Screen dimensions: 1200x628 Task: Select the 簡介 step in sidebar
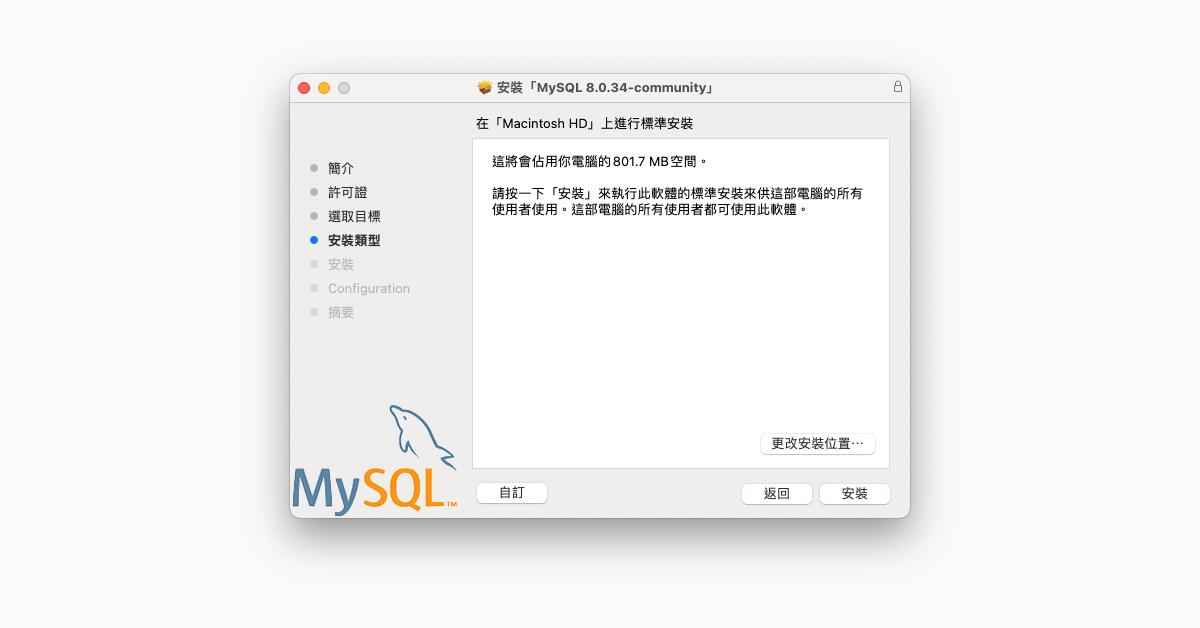[341, 168]
